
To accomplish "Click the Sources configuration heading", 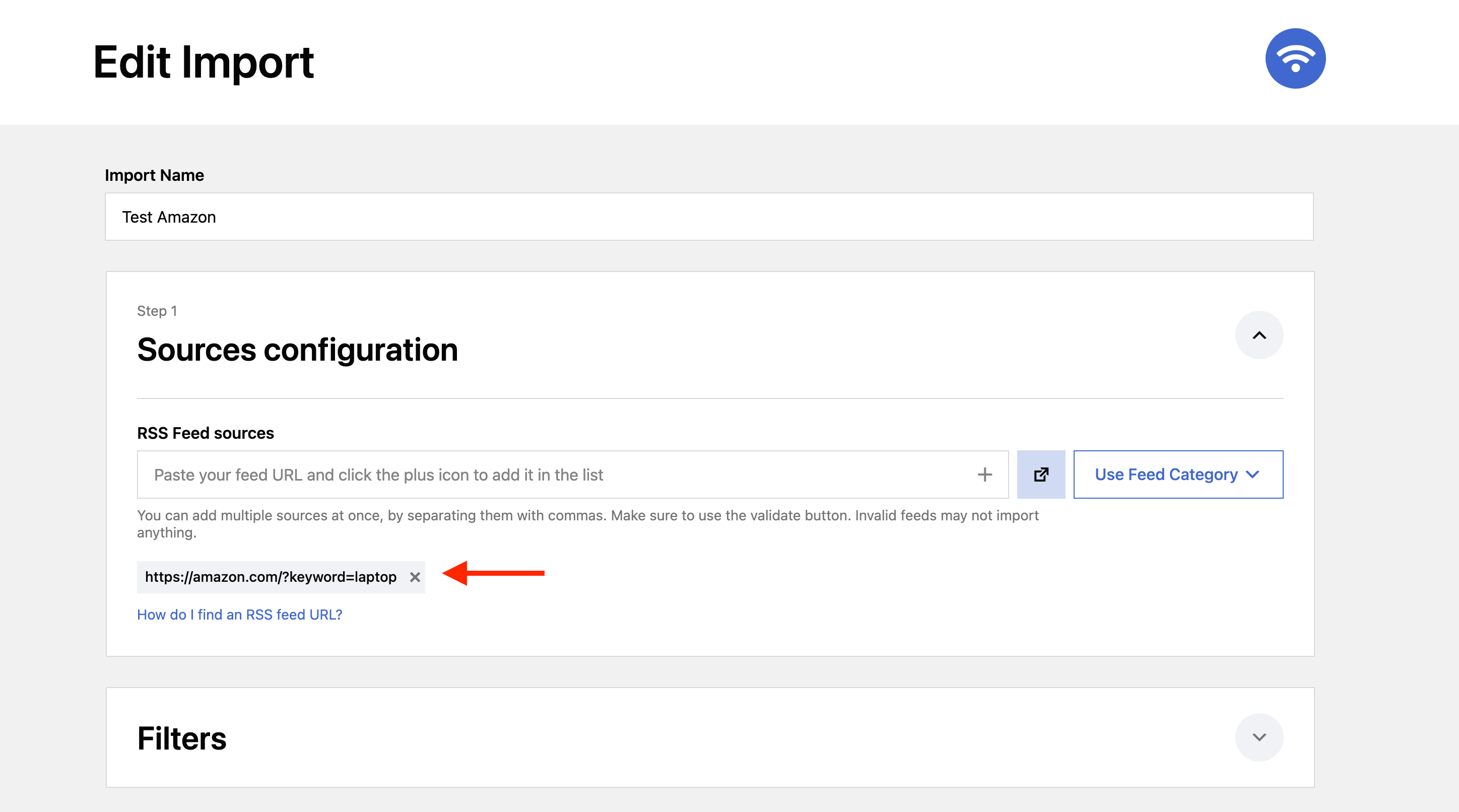I will point(297,350).
